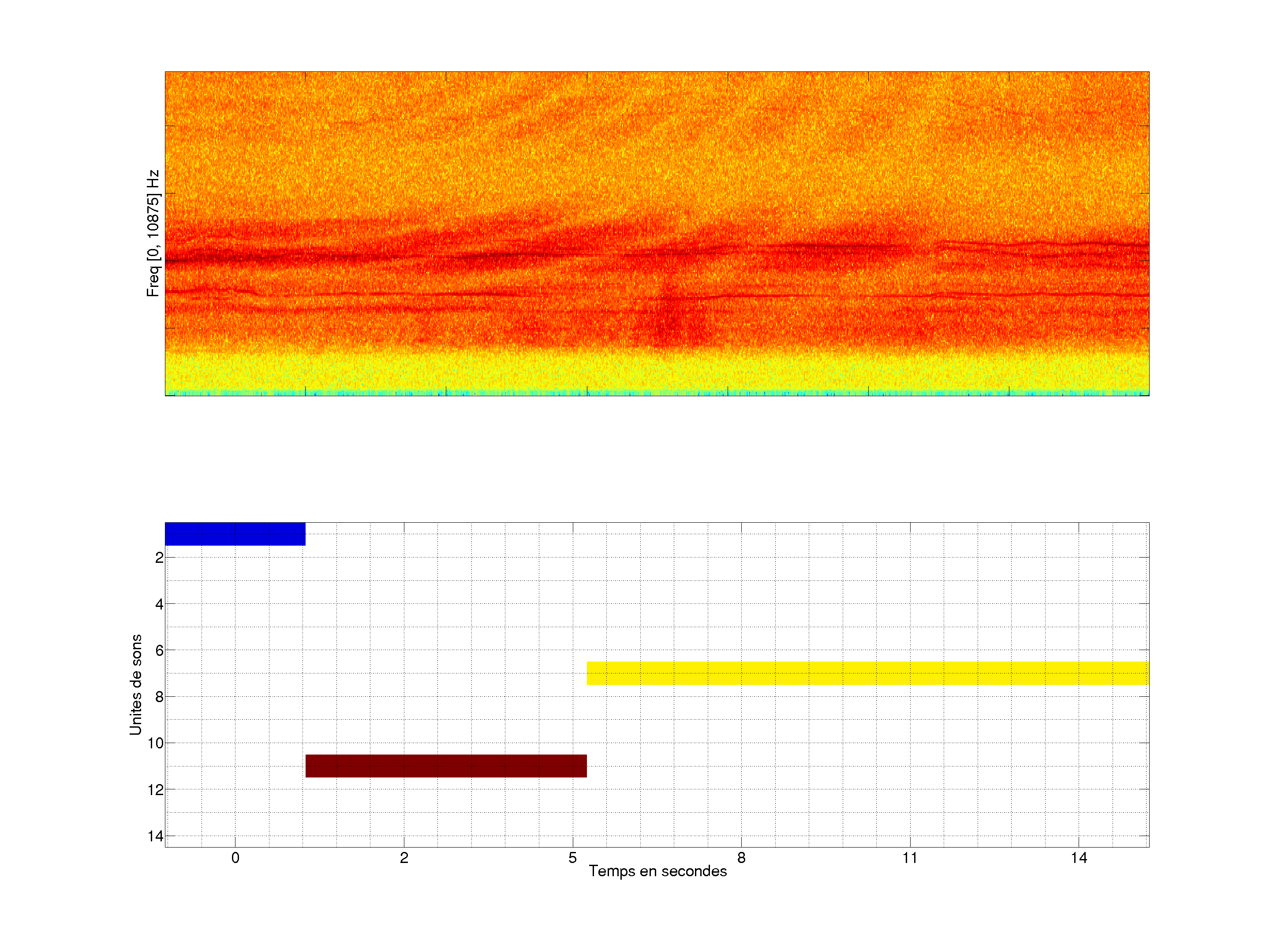This screenshot has height=952, width=1270.
Task: Click the blue sound unit bar
Action: (x=235, y=534)
